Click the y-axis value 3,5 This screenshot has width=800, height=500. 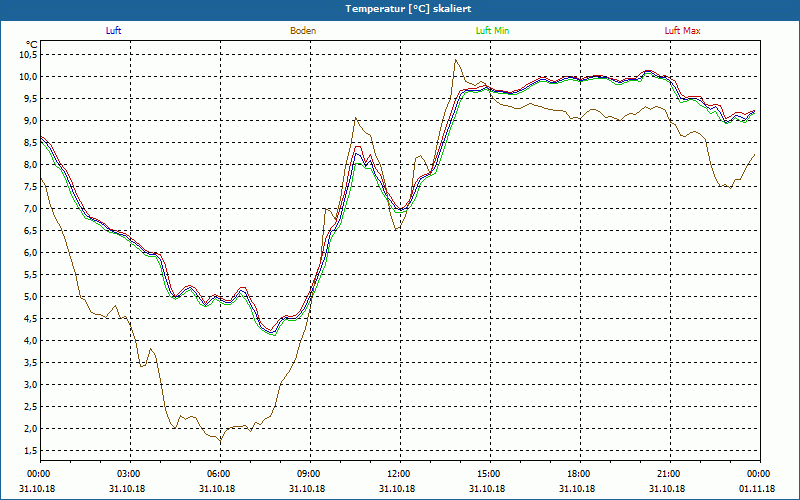click(x=30, y=362)
